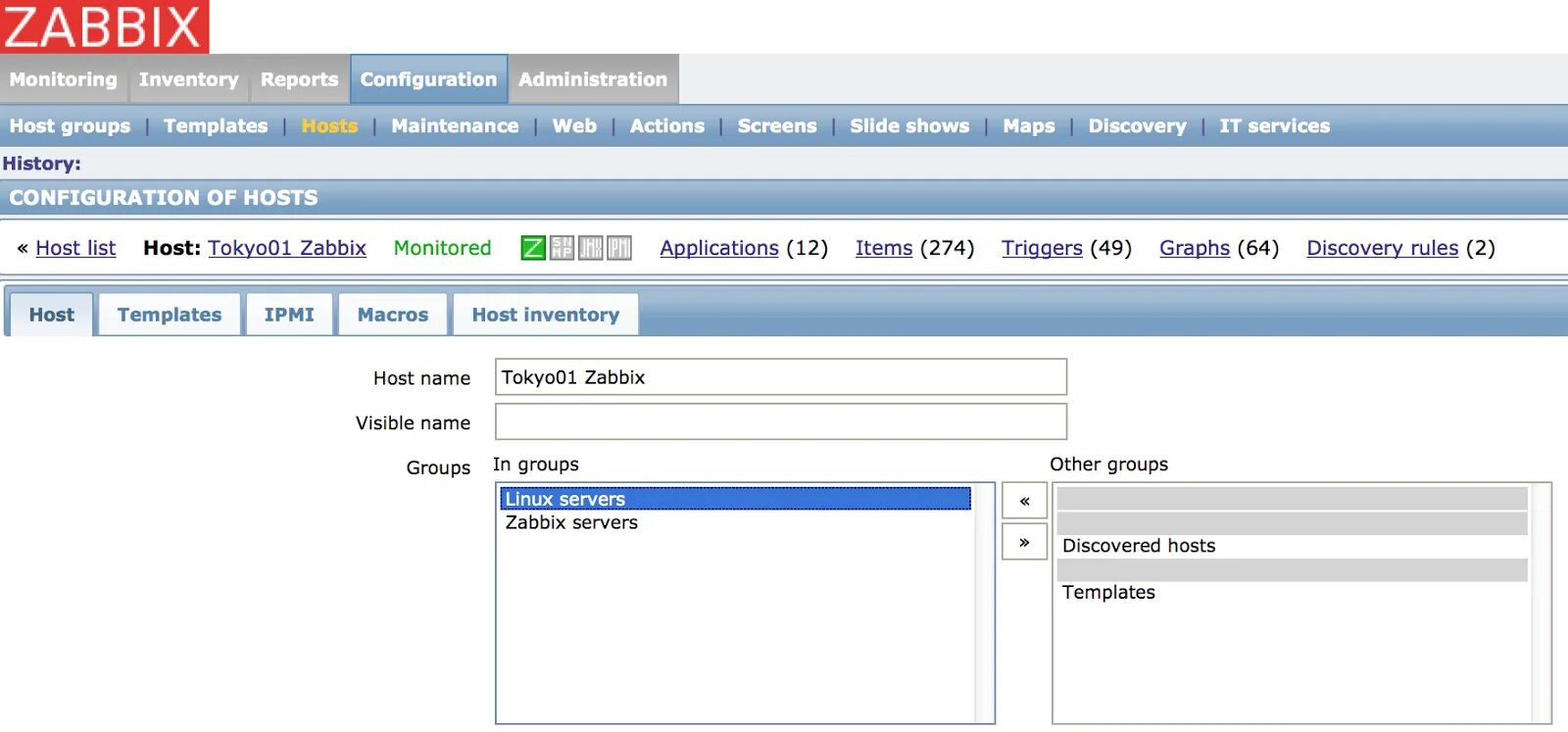
Task: Open the Administration menu
Action: click(593, 79)
